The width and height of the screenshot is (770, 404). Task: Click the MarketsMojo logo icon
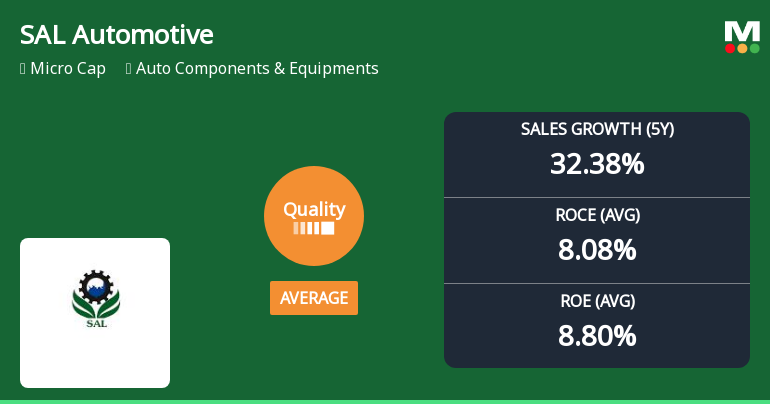click(x=742, y=37)
